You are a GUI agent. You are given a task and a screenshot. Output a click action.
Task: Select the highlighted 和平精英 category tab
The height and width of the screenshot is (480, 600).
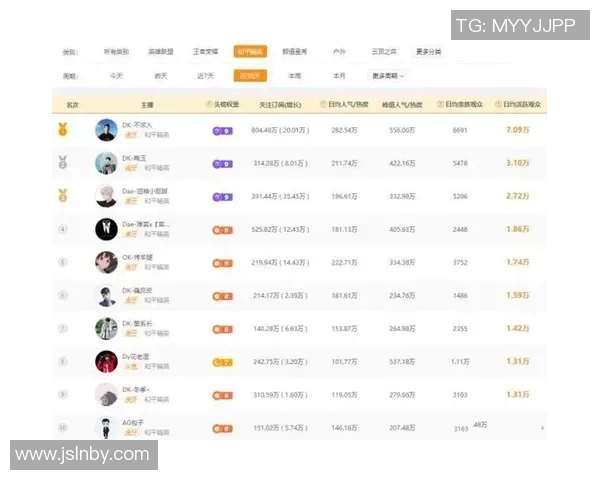(250, 51)
